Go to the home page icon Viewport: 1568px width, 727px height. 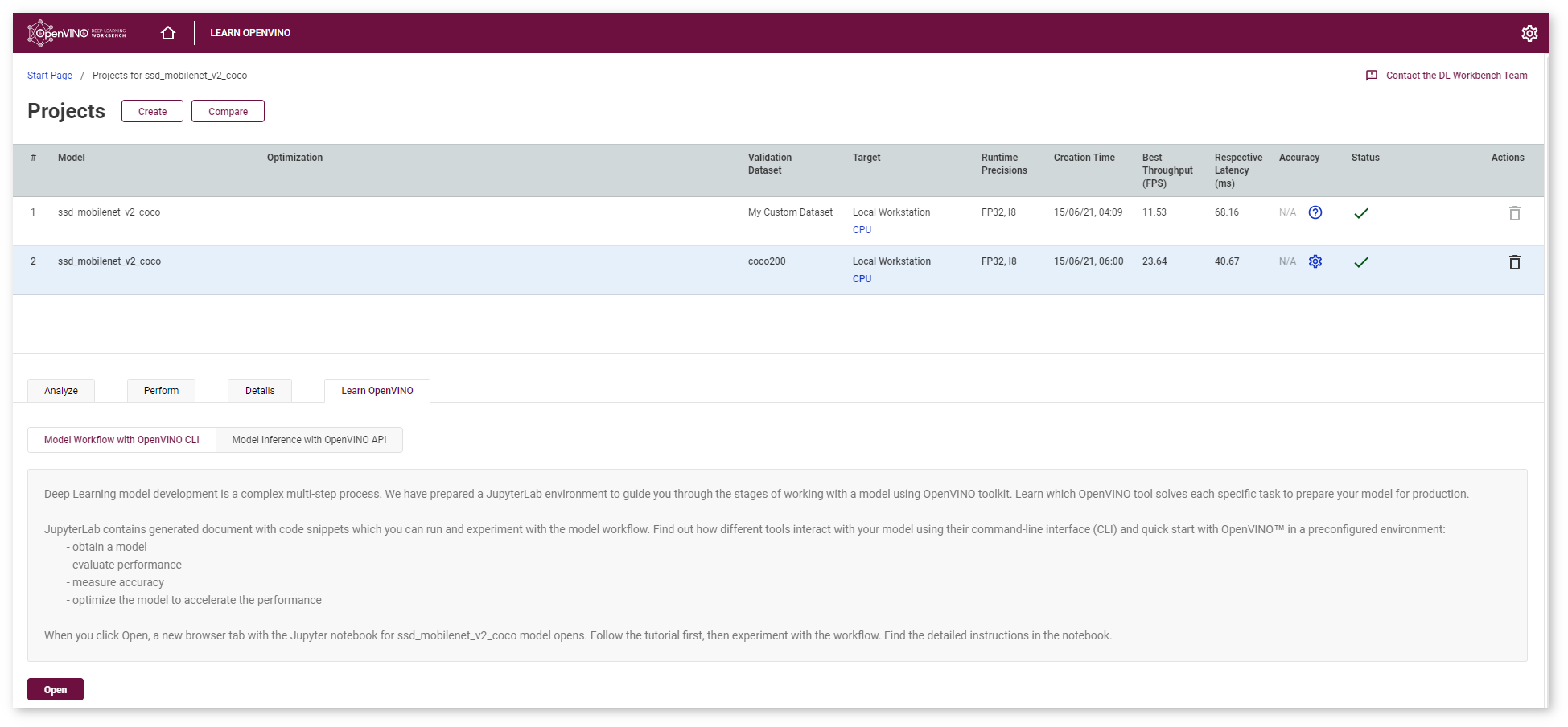(x=168, y=33)
